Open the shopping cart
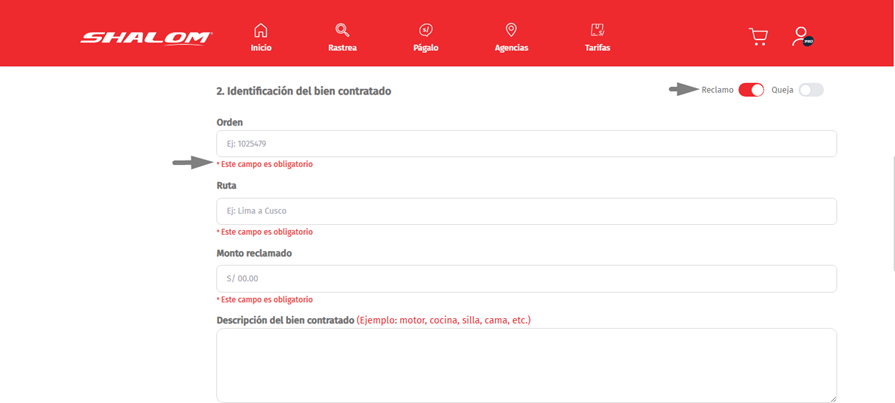 758,37
